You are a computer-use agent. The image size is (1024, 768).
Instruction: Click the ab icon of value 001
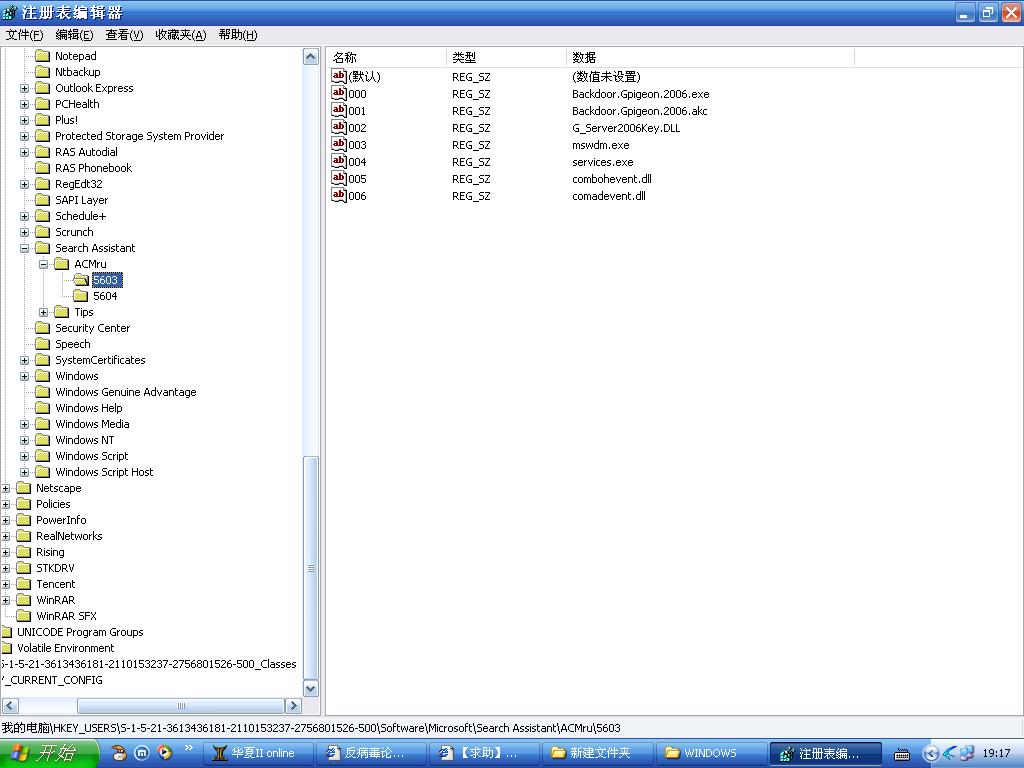(338, 110)
